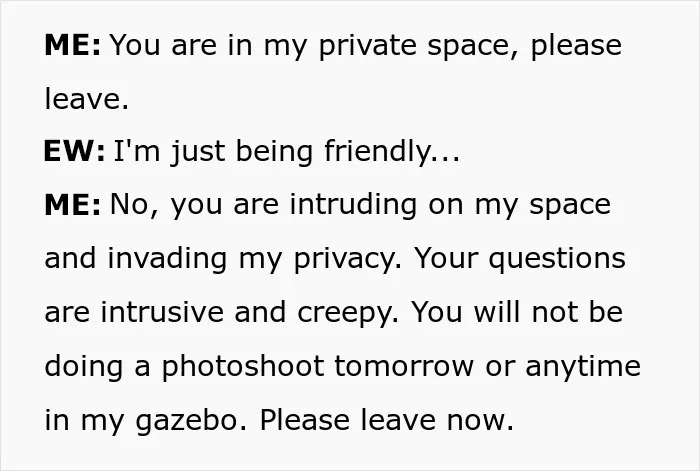
Task: Click the word "private" in first line
Action: click(367, 46)
